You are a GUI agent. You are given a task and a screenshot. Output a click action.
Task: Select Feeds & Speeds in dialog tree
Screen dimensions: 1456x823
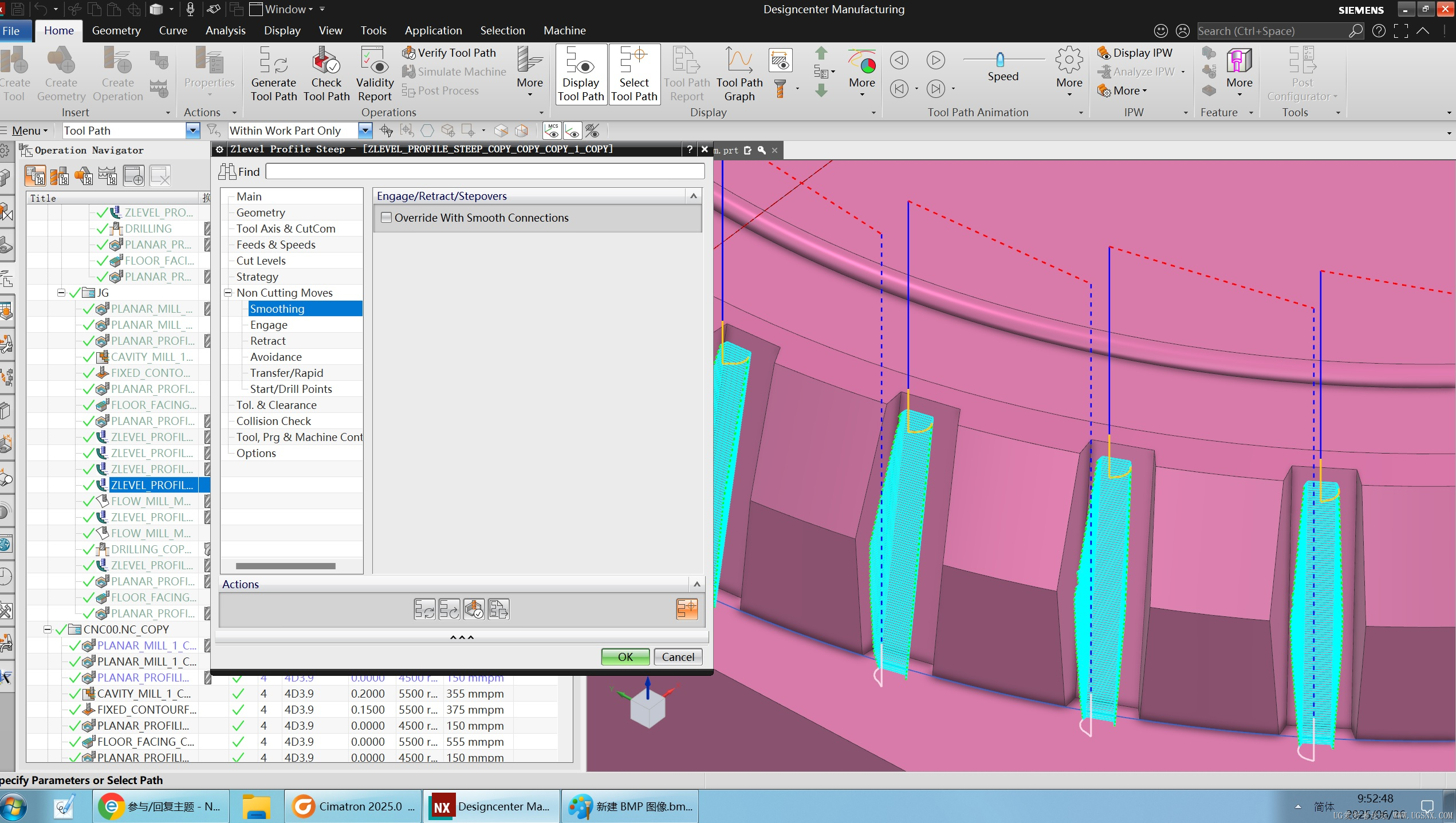(x=276, y=245)
